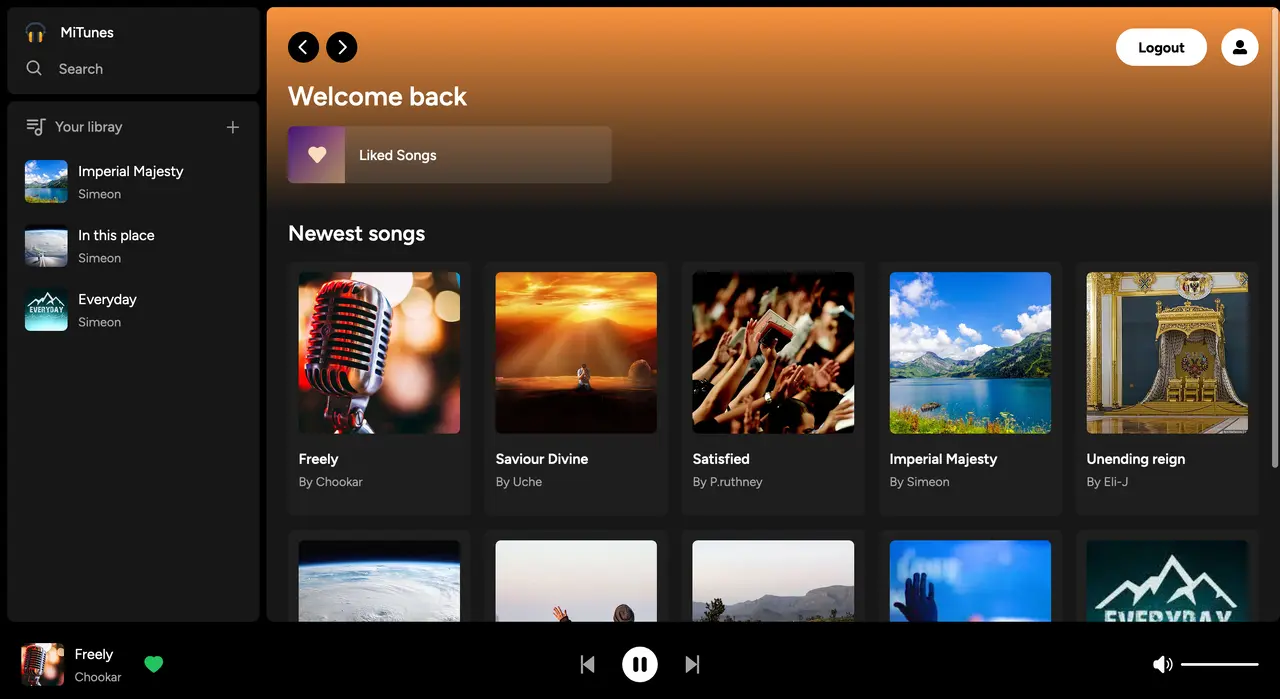Skip to next track
Image resolution: width=1280 pixels, height=699 pixels.
point(692,664)
